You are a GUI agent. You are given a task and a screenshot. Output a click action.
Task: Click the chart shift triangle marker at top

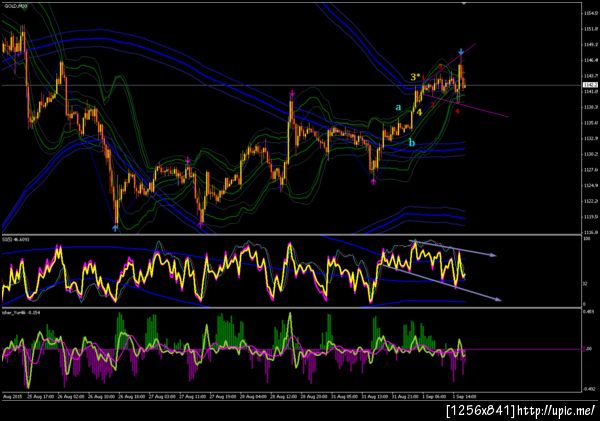tap(464, 3)
